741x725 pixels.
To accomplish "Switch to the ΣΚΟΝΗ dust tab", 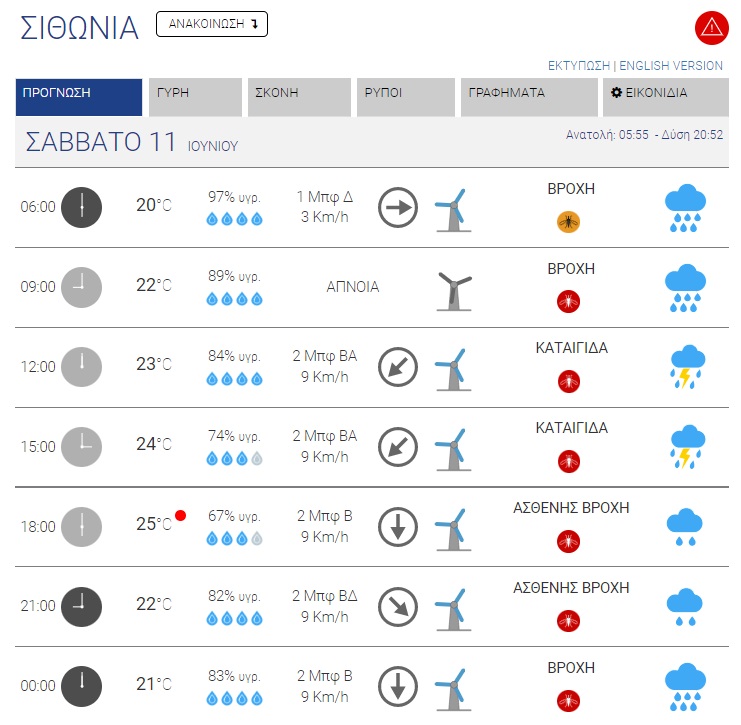I will click(298, 97).
